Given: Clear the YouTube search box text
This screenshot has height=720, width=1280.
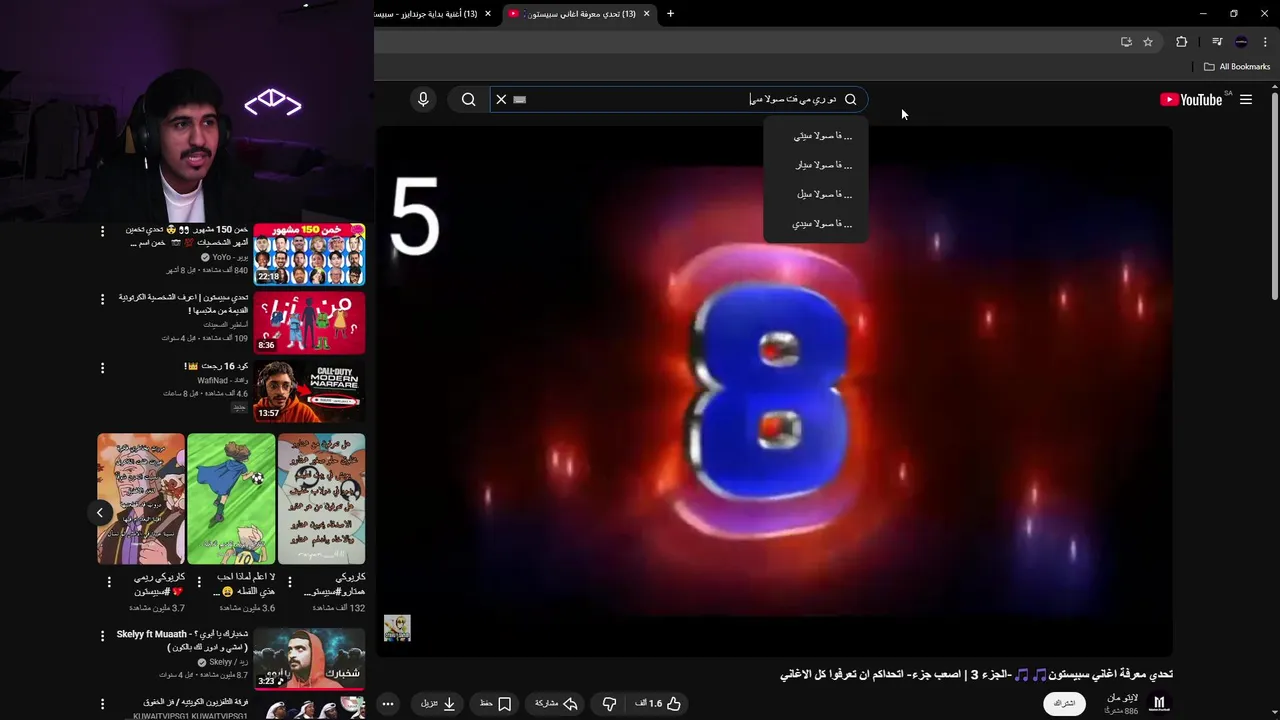Looking at the screenshot, I should pyautogui.click(x=501, y=99).
